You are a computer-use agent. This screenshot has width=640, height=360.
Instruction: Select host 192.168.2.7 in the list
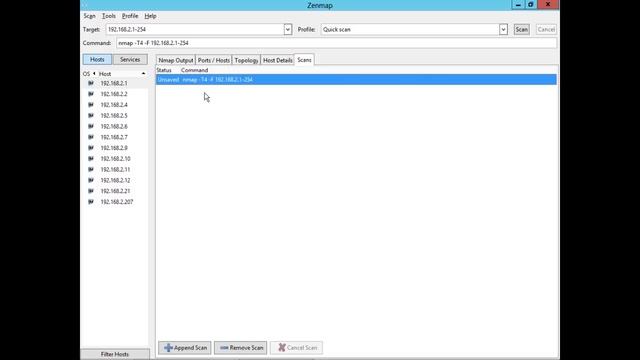pos(115,137)
